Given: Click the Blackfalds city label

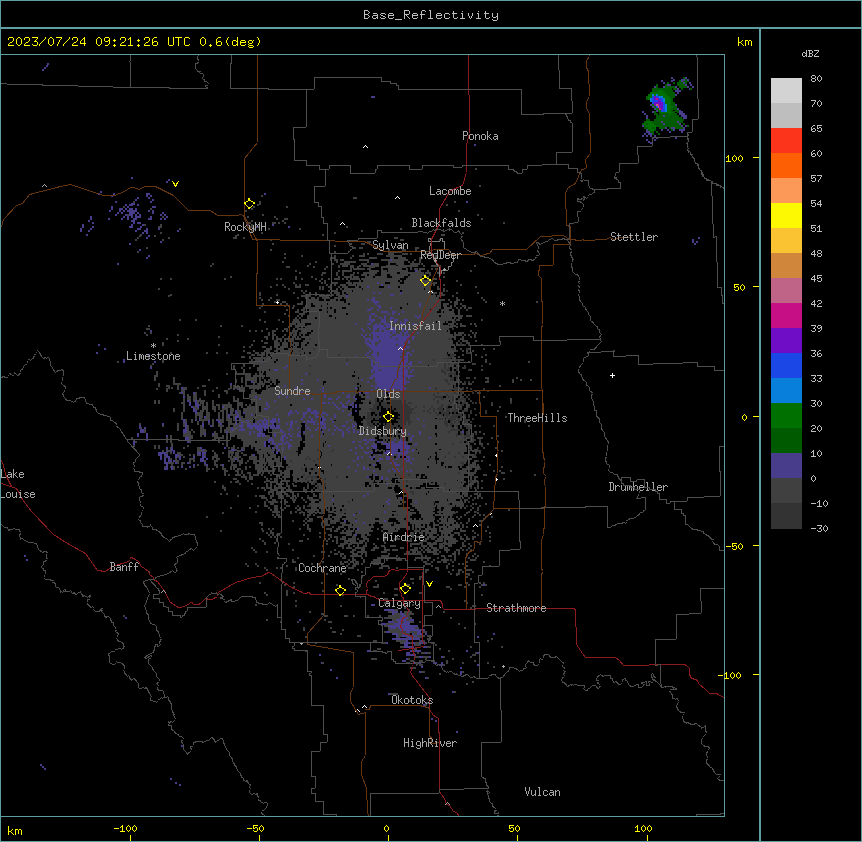Looking at the screenshot, I should [x=441, y=223].
